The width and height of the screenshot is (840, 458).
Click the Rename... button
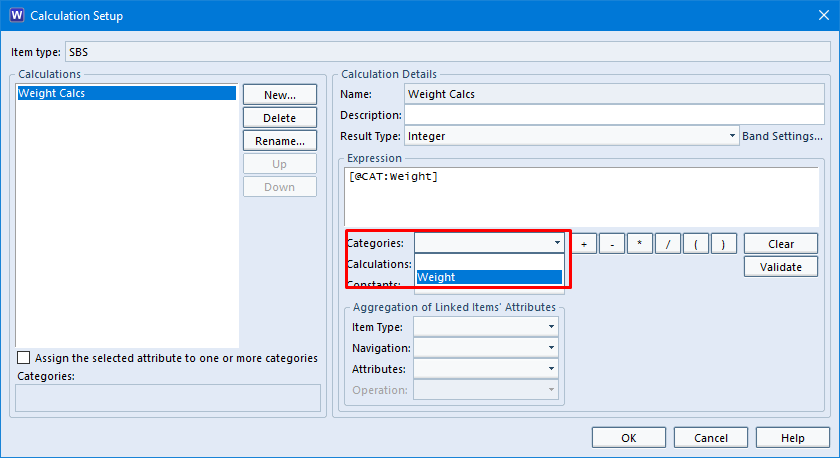(x=280, y=141)
